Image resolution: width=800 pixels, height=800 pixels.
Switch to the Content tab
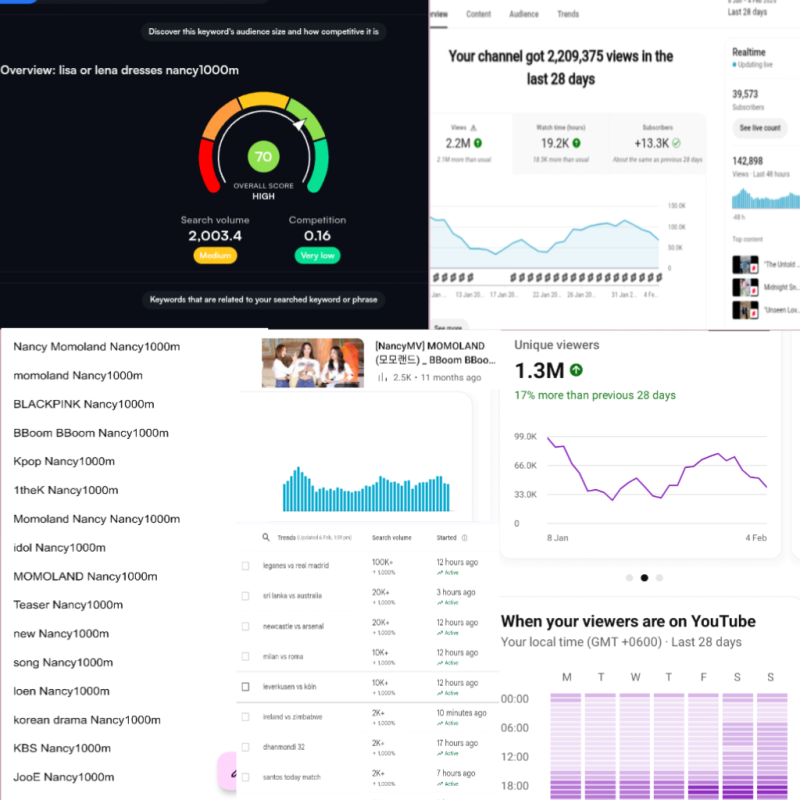tap(478, 14)
